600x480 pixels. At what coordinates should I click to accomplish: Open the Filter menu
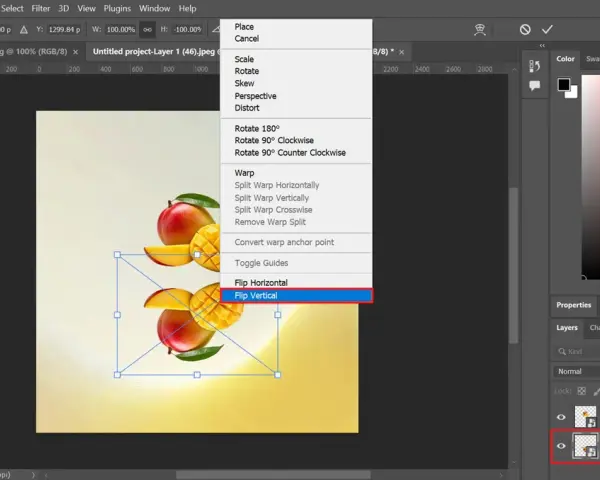point(41,8)
